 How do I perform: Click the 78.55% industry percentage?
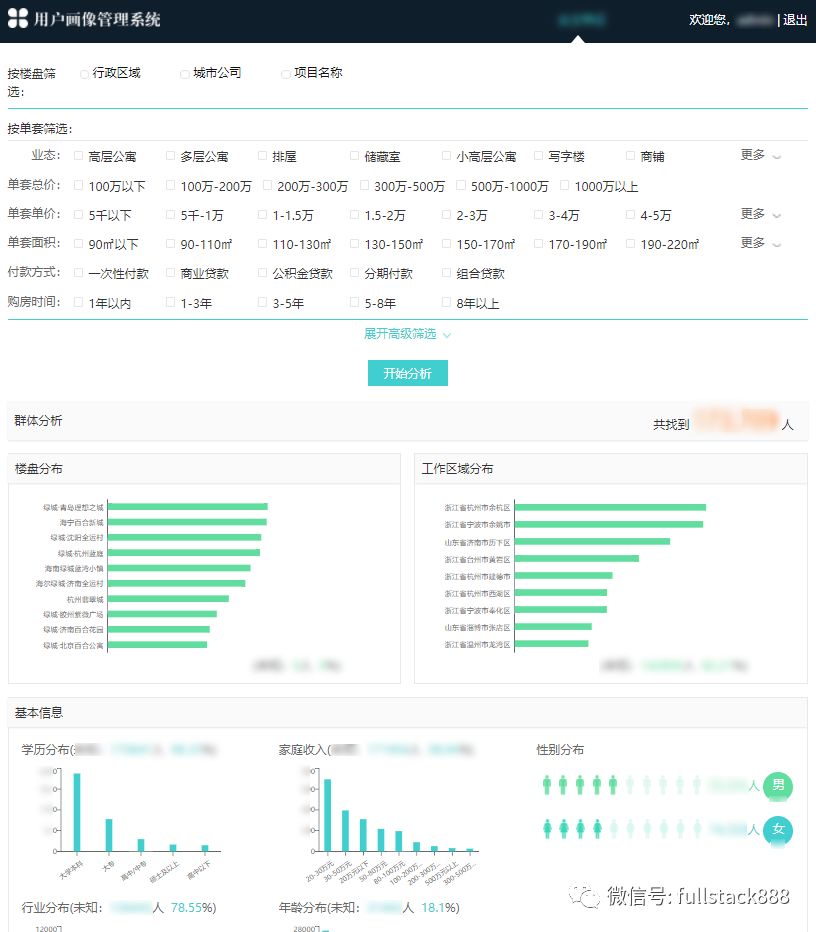click(x=190, y=908)
